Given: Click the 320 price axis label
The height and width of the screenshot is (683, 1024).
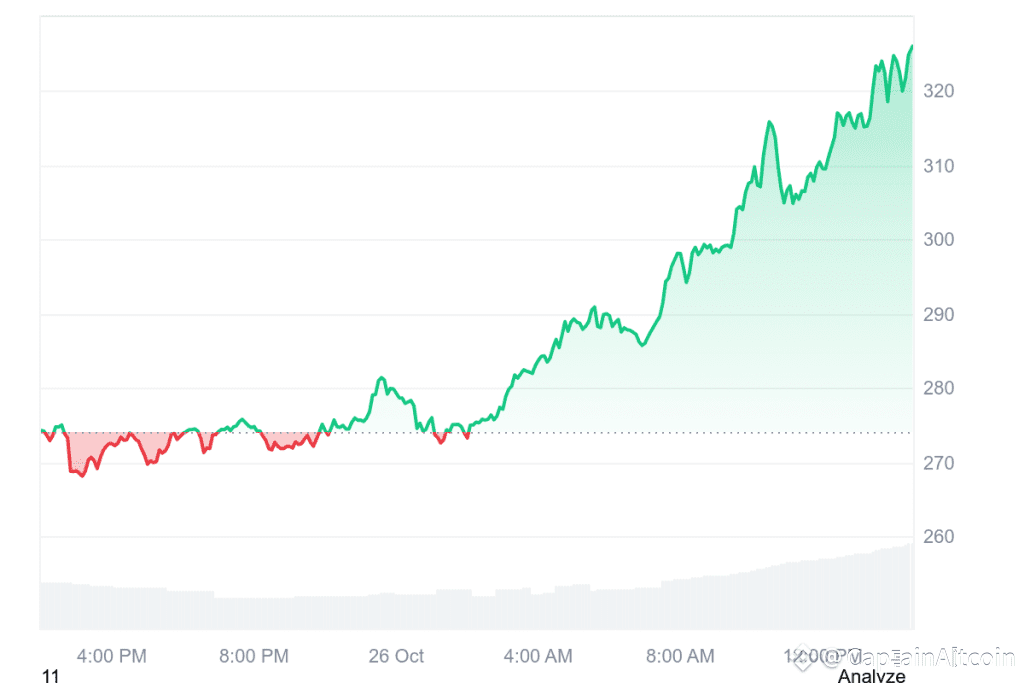Looking at the screenshot, I should tap(938, 91).
